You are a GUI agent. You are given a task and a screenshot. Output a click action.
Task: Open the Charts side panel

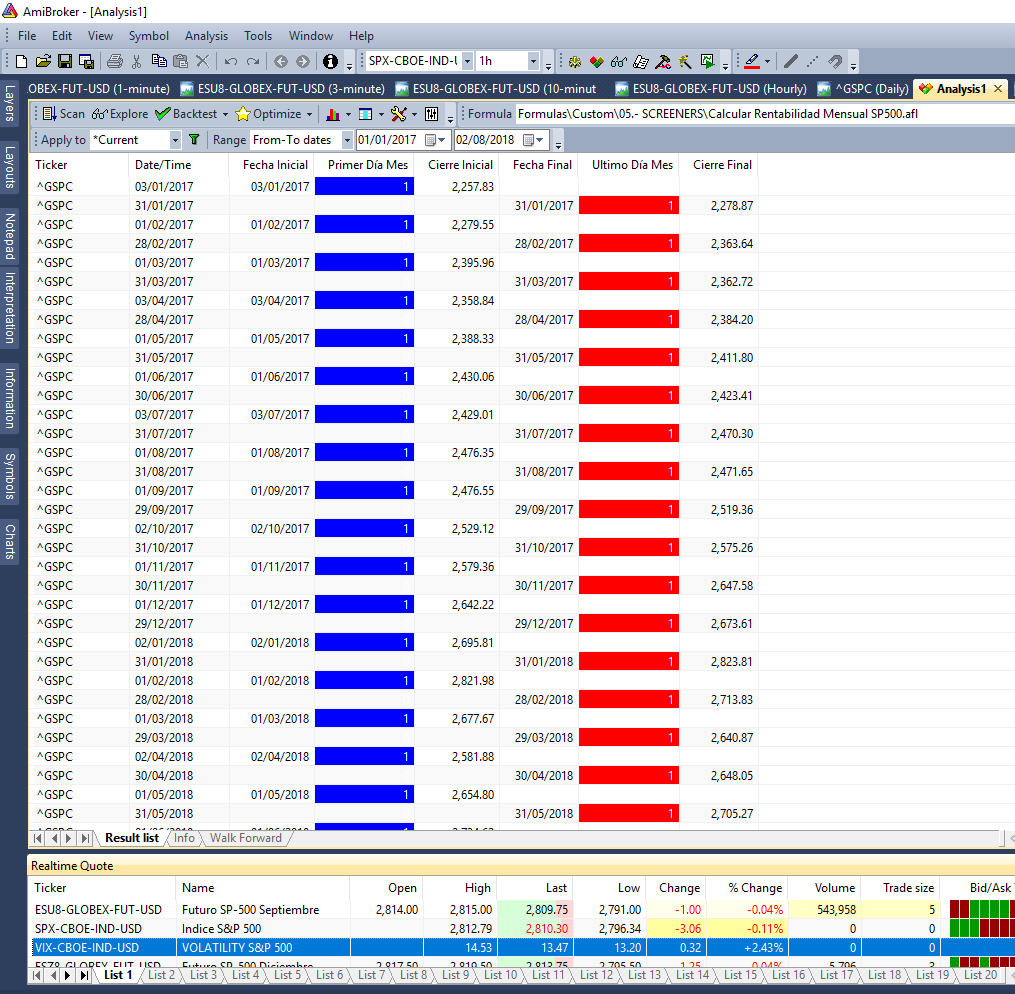pyautogui.click(x=10, y=541)
